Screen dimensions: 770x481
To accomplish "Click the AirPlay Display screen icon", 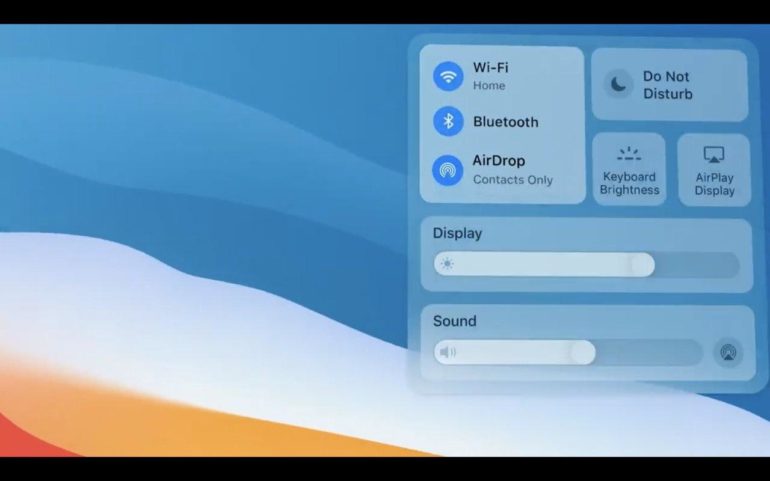I will [x=714, y=154].
